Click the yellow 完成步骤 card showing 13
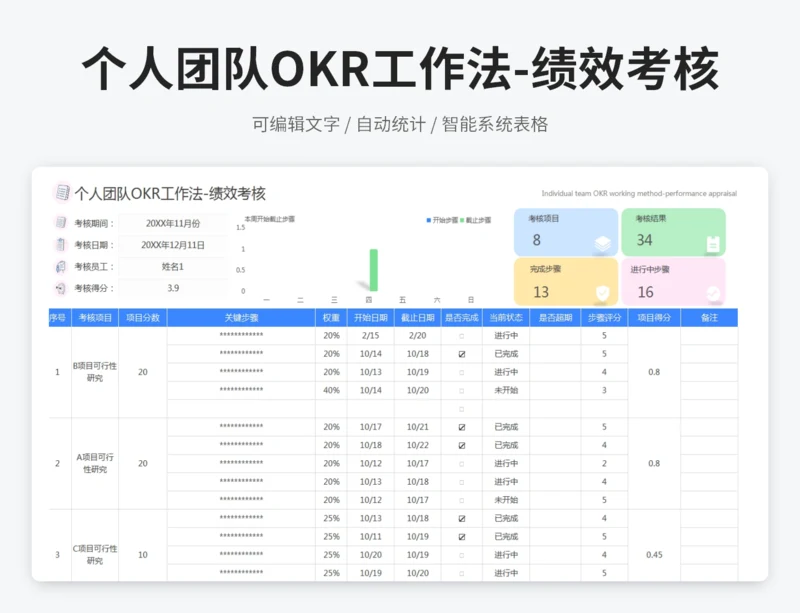The width and height of the screenshot is (800, 613). 566,282
